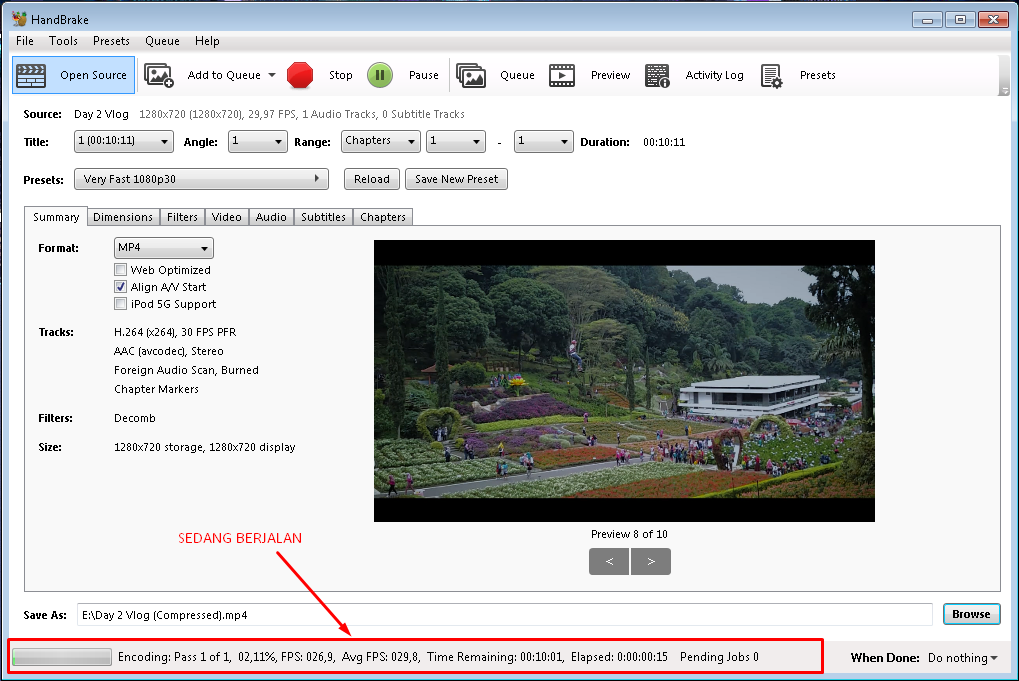
Task: Click the 'H.264 (x264), 30 FPS PFR' text
Action: 175,332
